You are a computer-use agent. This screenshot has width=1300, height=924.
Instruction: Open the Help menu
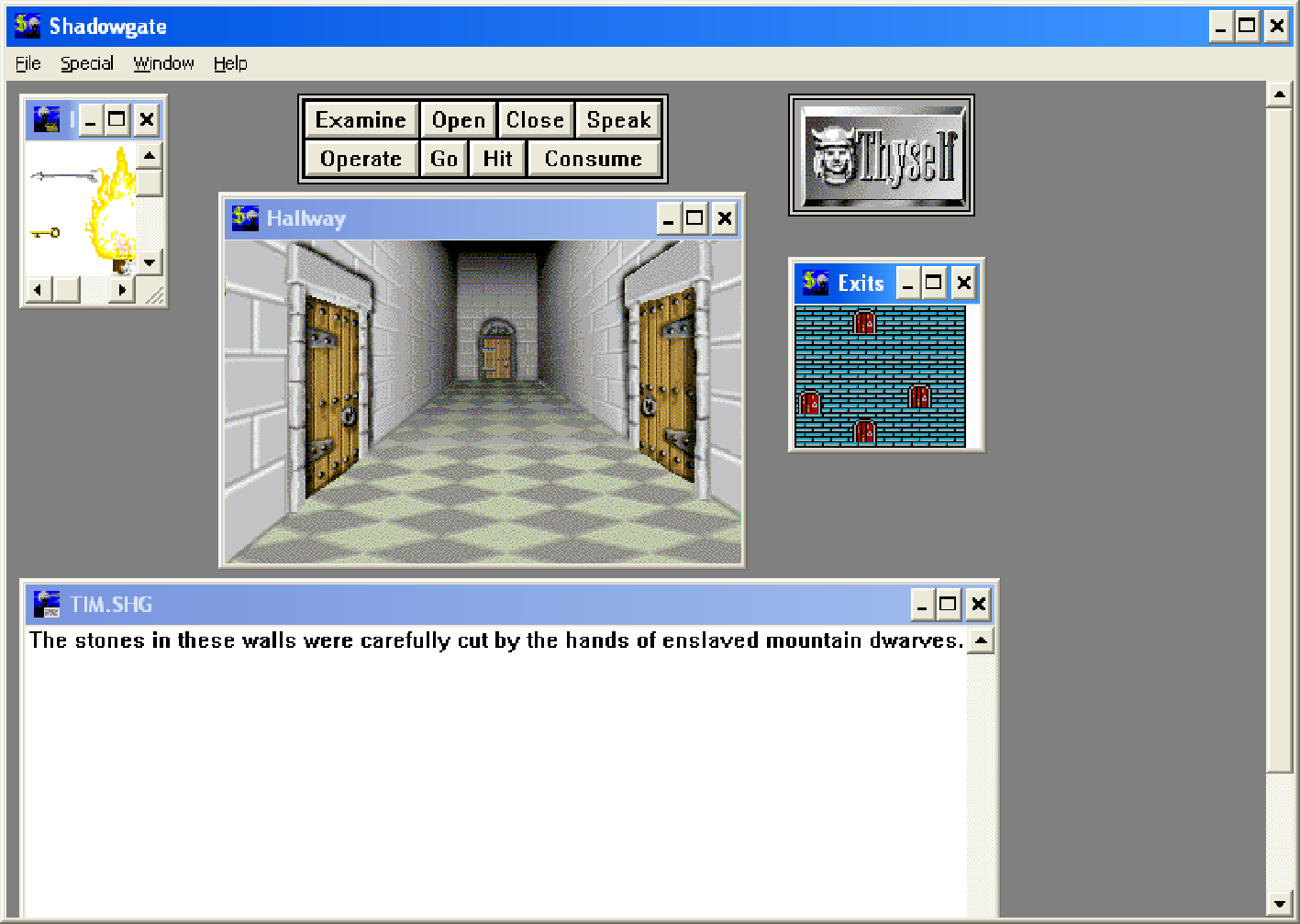click(230, 63)
